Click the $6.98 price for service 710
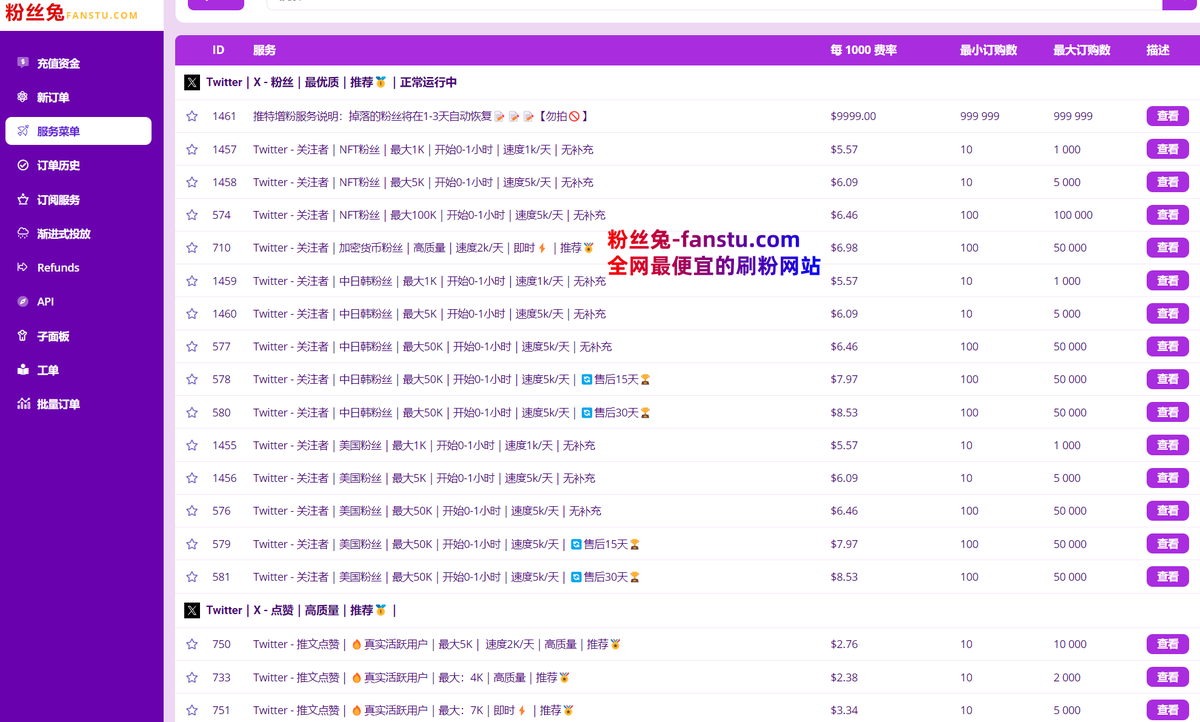This screenshot has width=1200, height=722. (x=844, y=248)
